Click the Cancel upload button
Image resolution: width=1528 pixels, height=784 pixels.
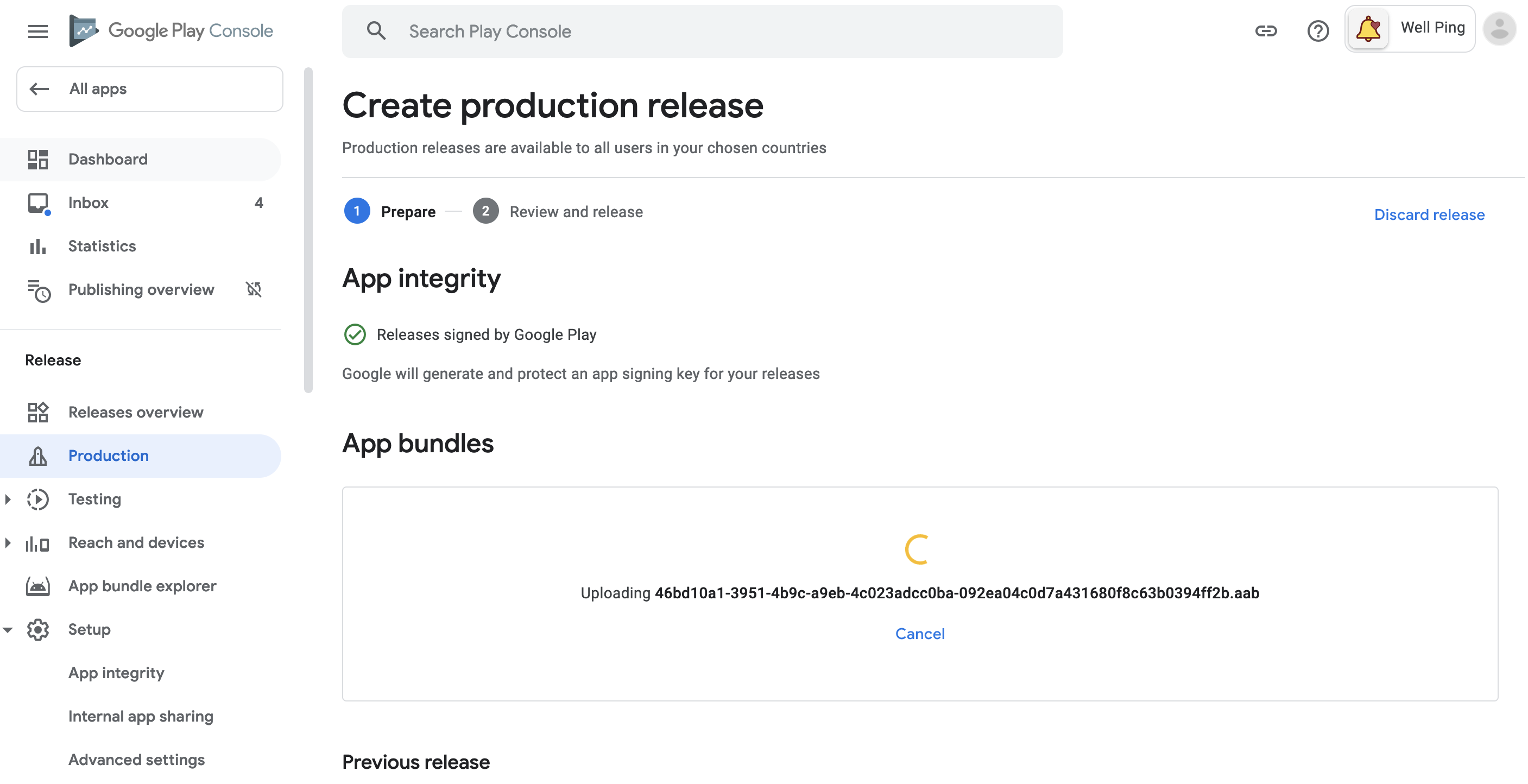pyautogui.click(x=920, y=633)
